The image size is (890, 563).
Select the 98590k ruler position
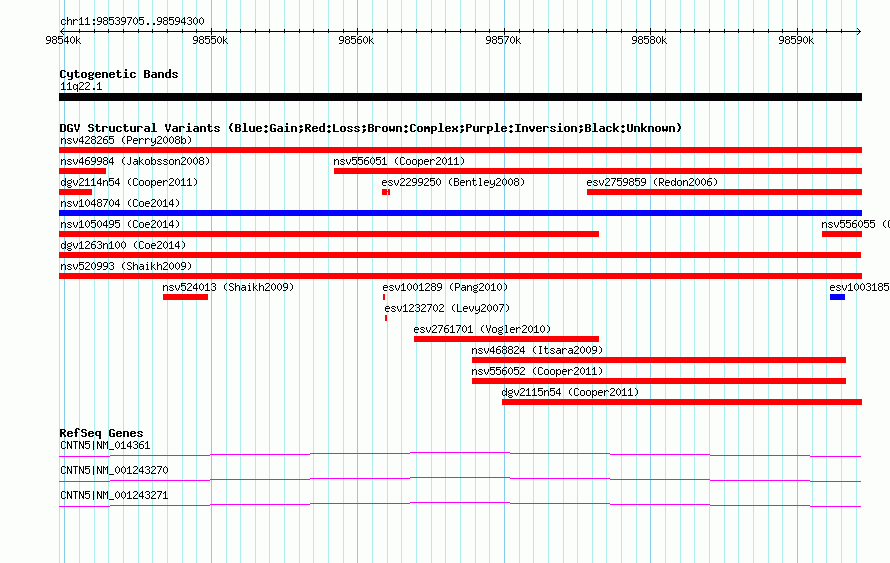(x=796, y=40)
